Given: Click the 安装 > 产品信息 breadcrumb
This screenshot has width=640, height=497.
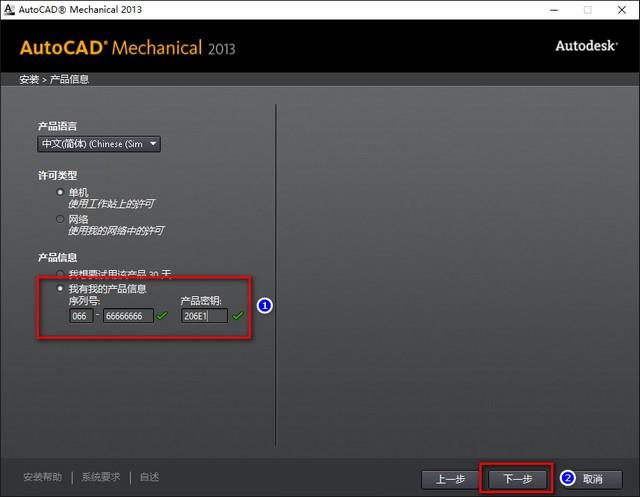Looking at the screenshot, I should click(x=54, y=80).
